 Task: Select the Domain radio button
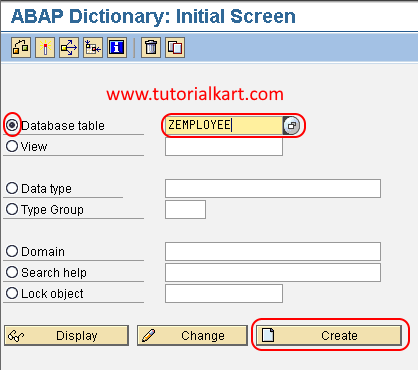tap(12, 251)
